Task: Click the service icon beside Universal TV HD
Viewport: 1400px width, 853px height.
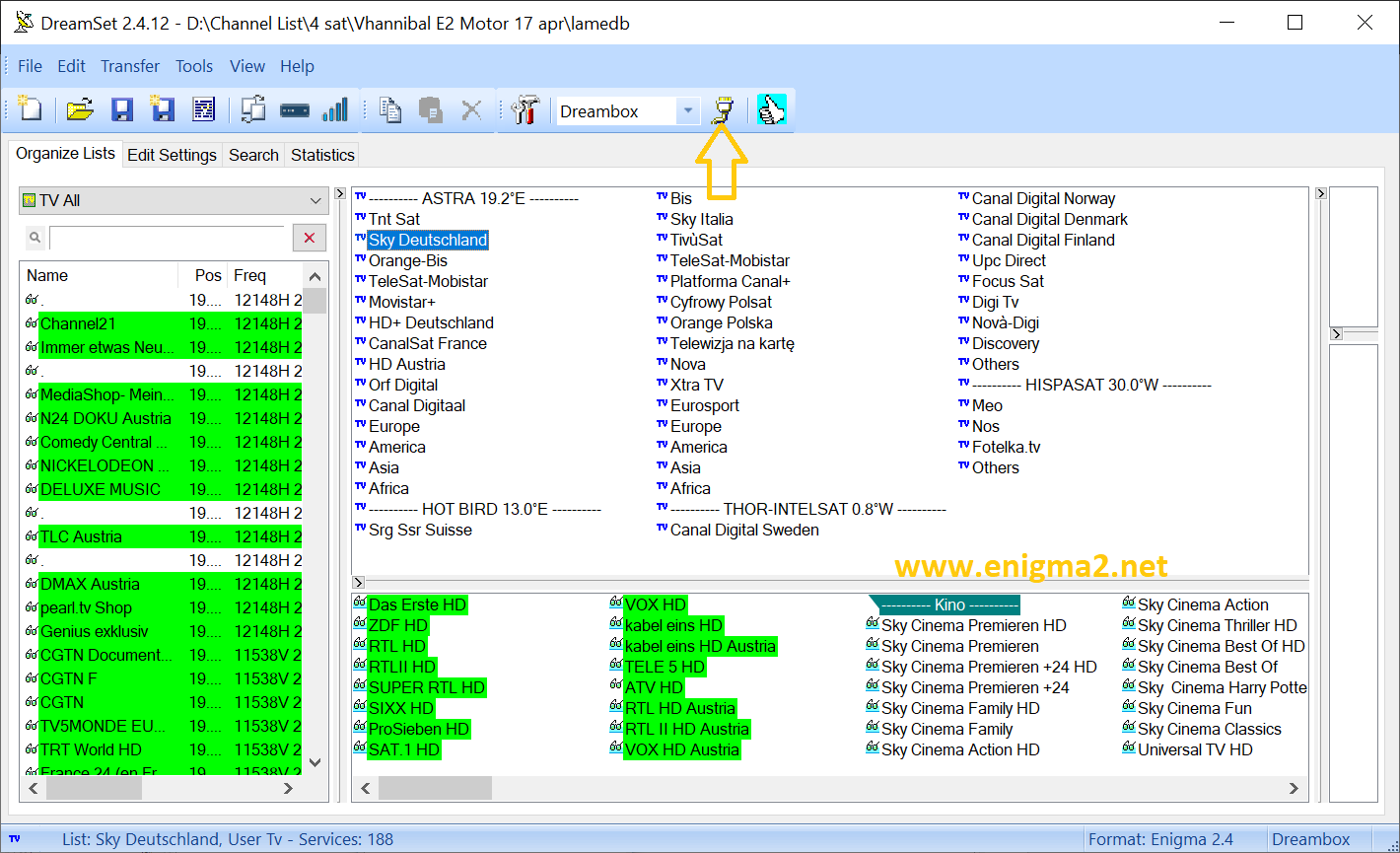Action: [x=1129, y=748]
